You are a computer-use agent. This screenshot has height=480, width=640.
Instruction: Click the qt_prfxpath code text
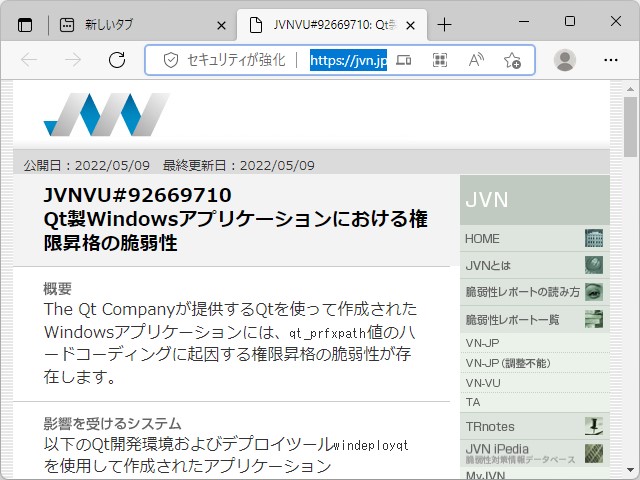tap(327, 333)
